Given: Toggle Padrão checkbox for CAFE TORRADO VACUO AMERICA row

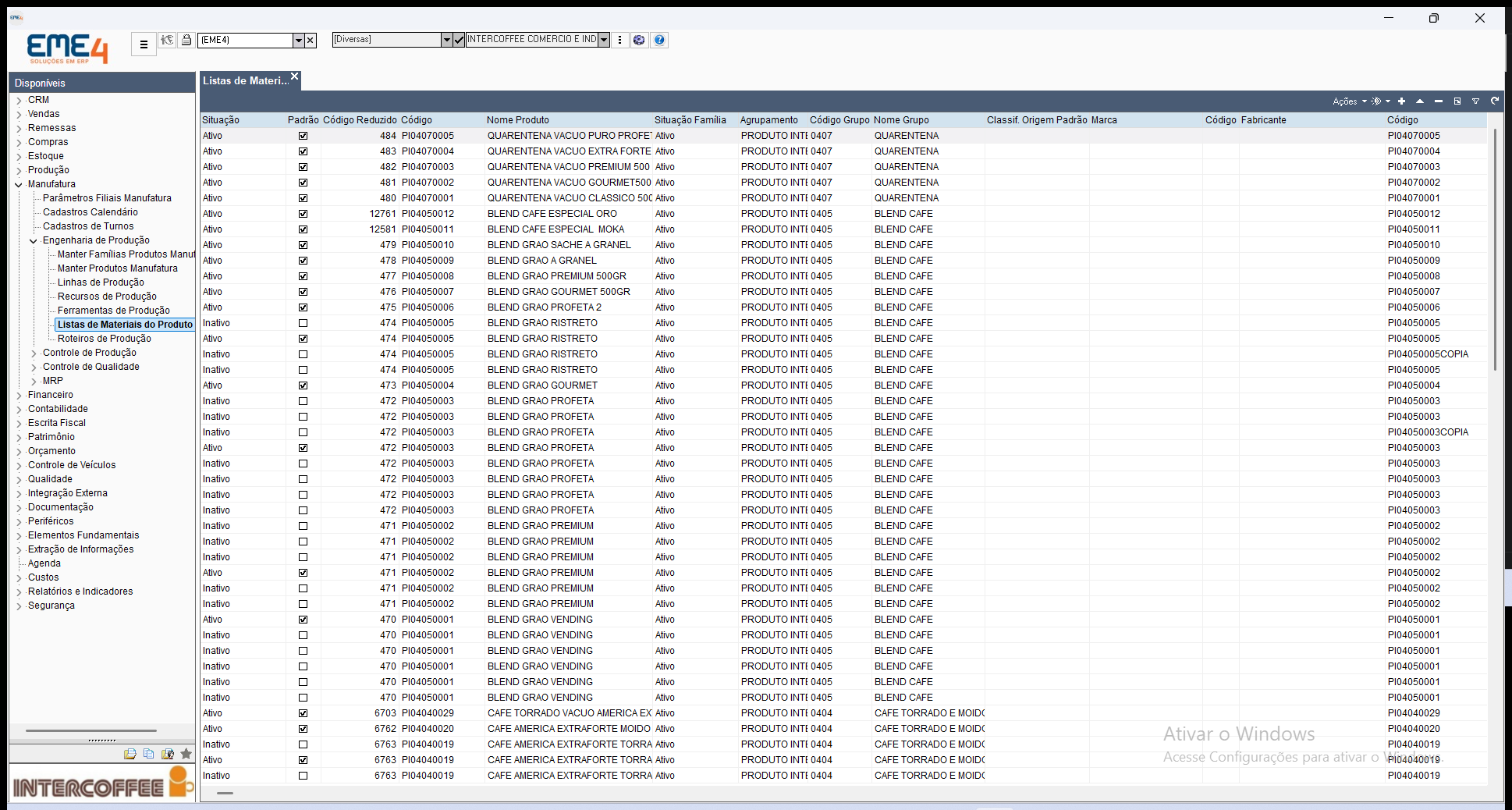Looking at the screenshot, I should tap(303, 713).
